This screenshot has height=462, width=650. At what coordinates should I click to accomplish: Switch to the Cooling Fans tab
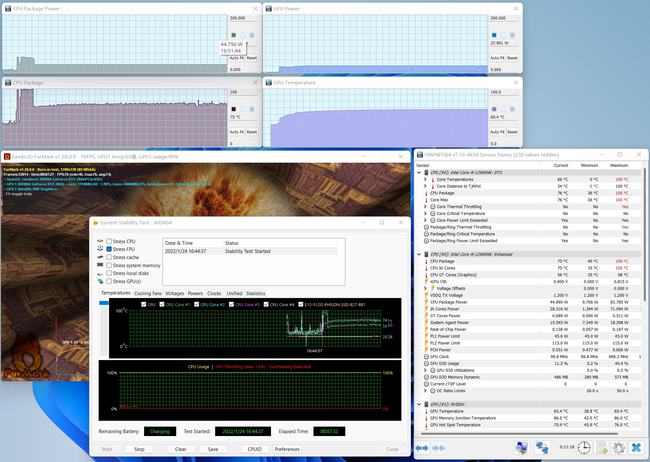coord(147,293)
